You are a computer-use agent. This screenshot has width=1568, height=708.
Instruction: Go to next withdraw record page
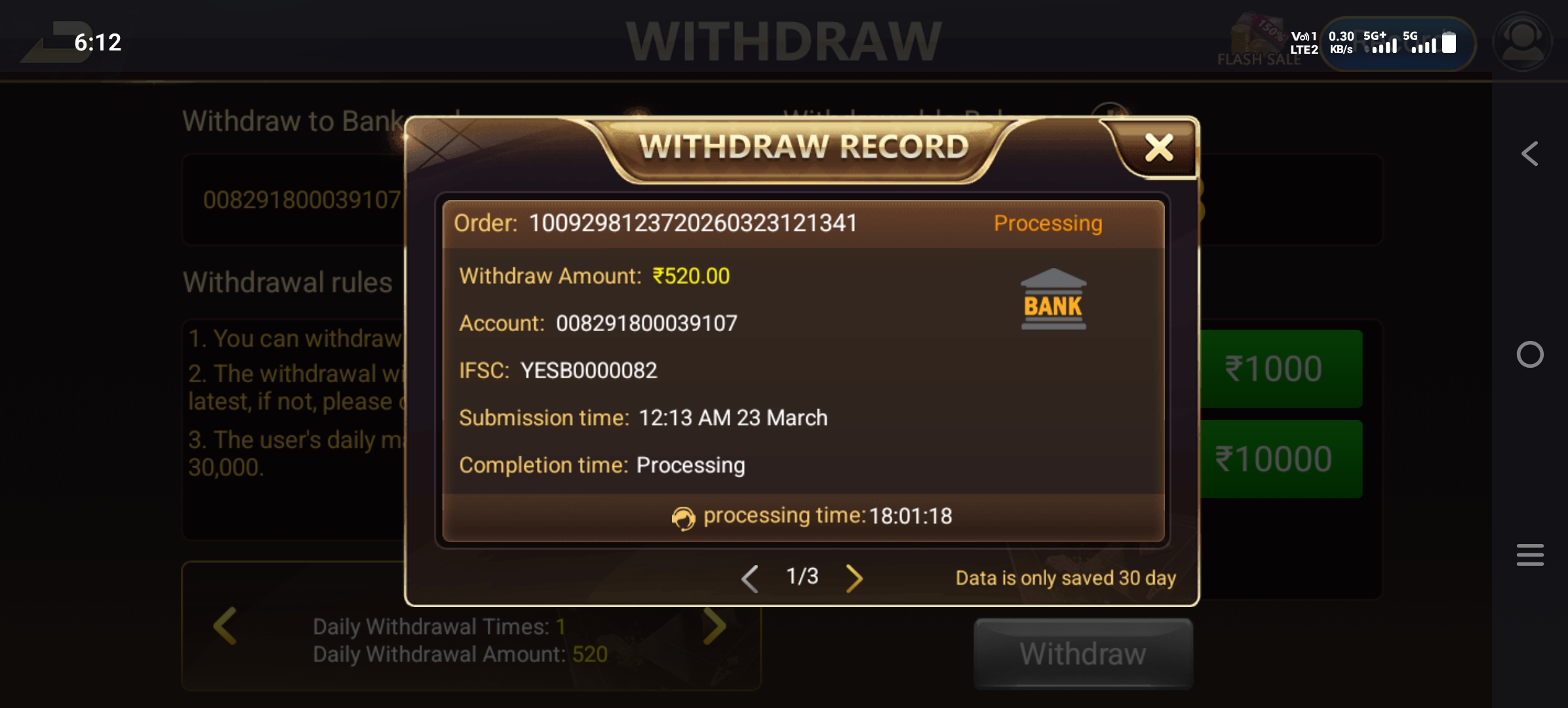(853, 578)
